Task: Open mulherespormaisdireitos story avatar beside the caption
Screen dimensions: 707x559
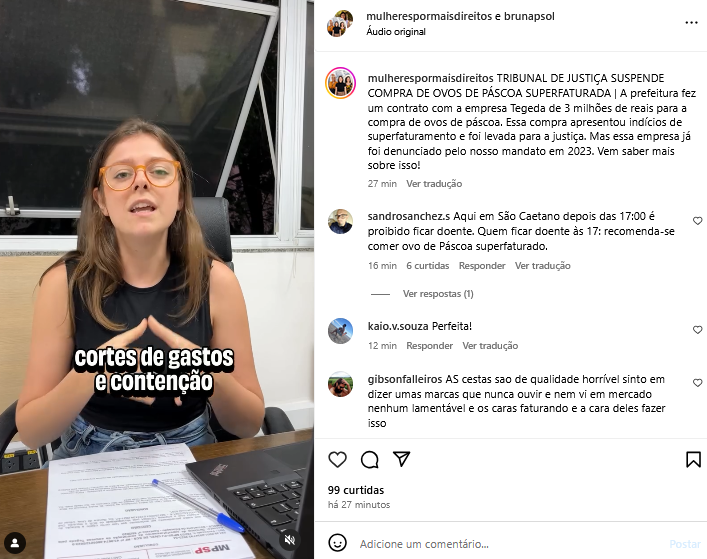Action: pos(340,83)
